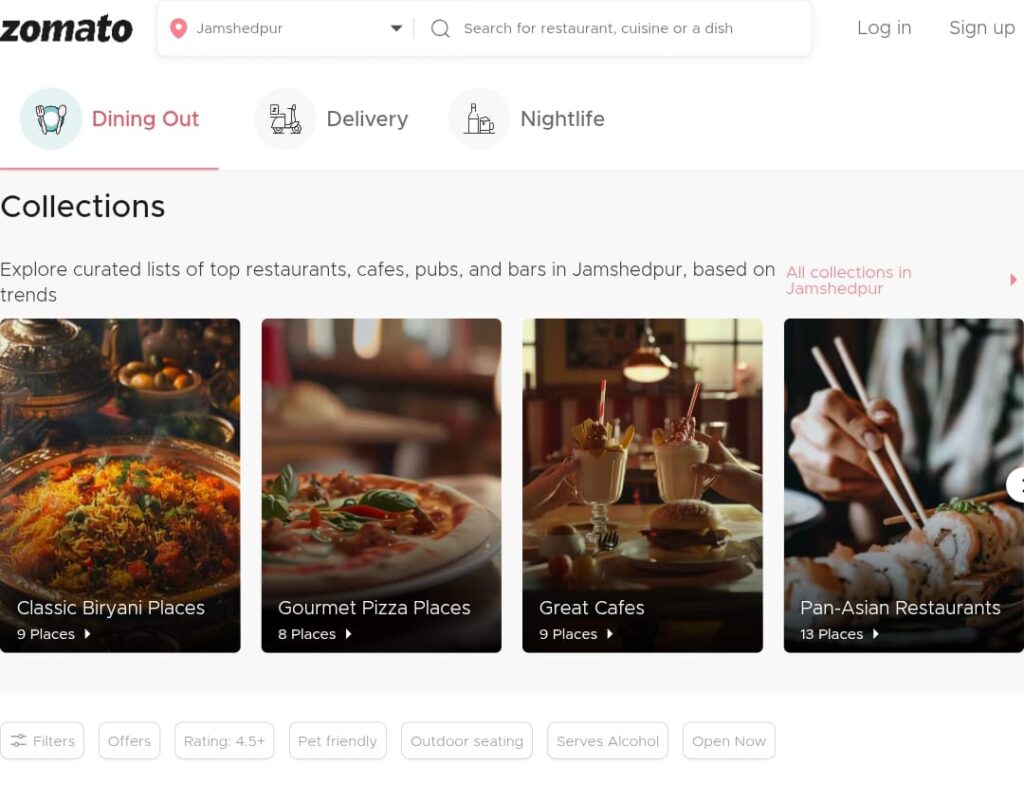The height and width of the screenshot is (802, 1024).
Task: Click the Sign up link
Action: tap(981, 28)
